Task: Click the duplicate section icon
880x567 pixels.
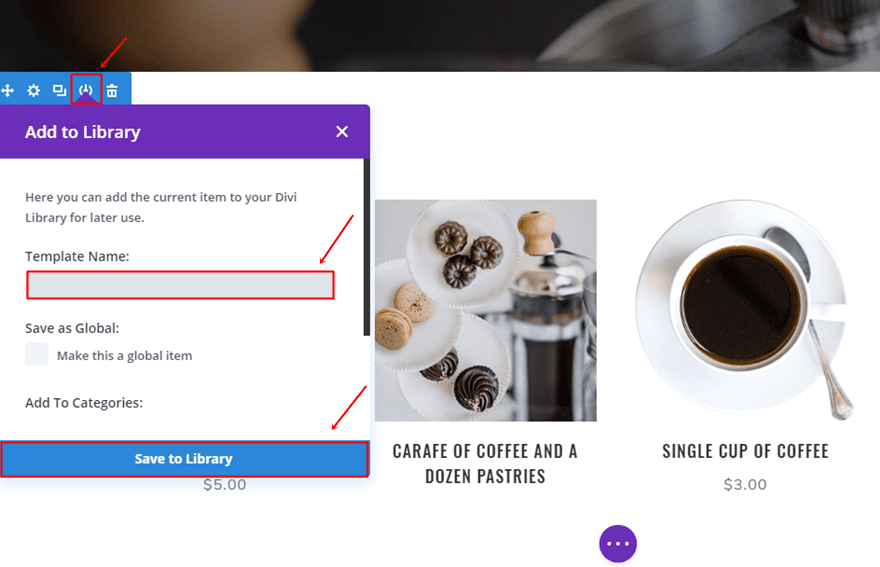Action: (59, 90)
